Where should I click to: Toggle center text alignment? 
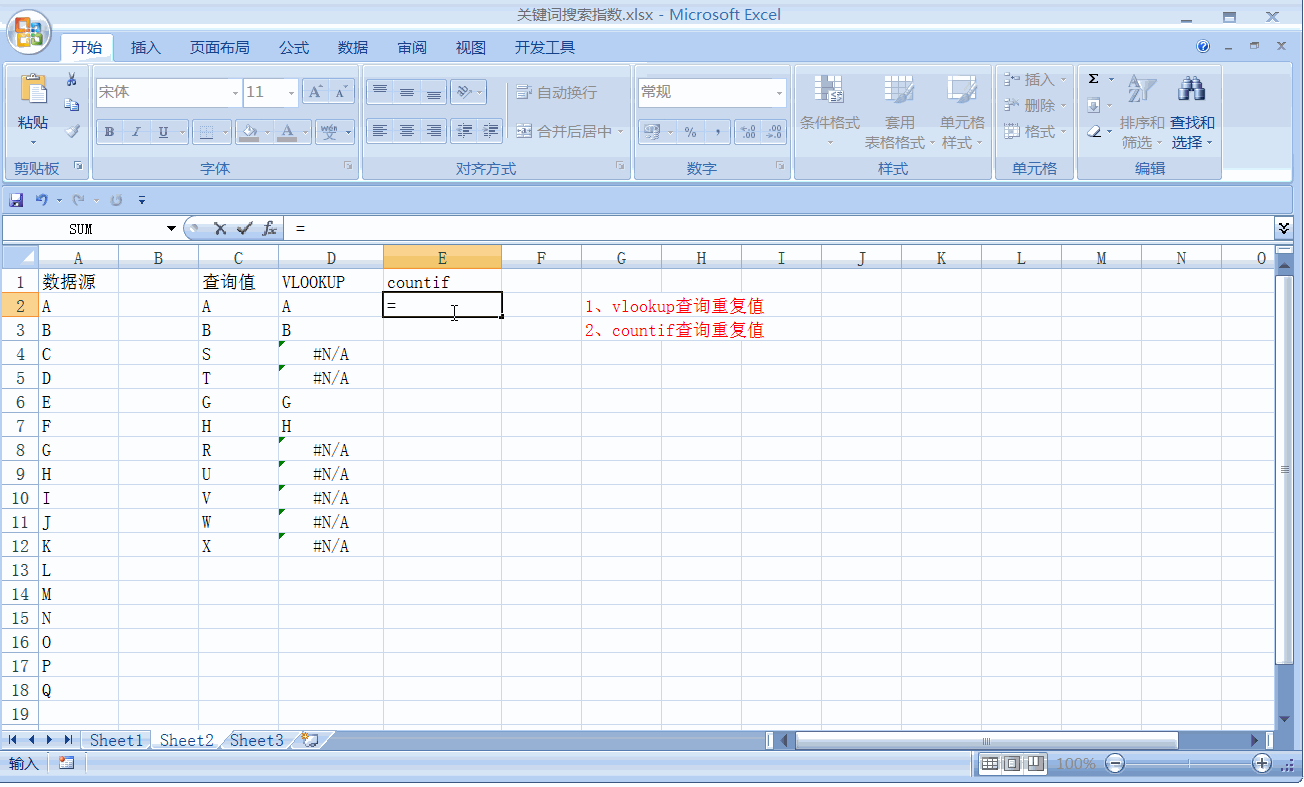[x=406, y=131]
